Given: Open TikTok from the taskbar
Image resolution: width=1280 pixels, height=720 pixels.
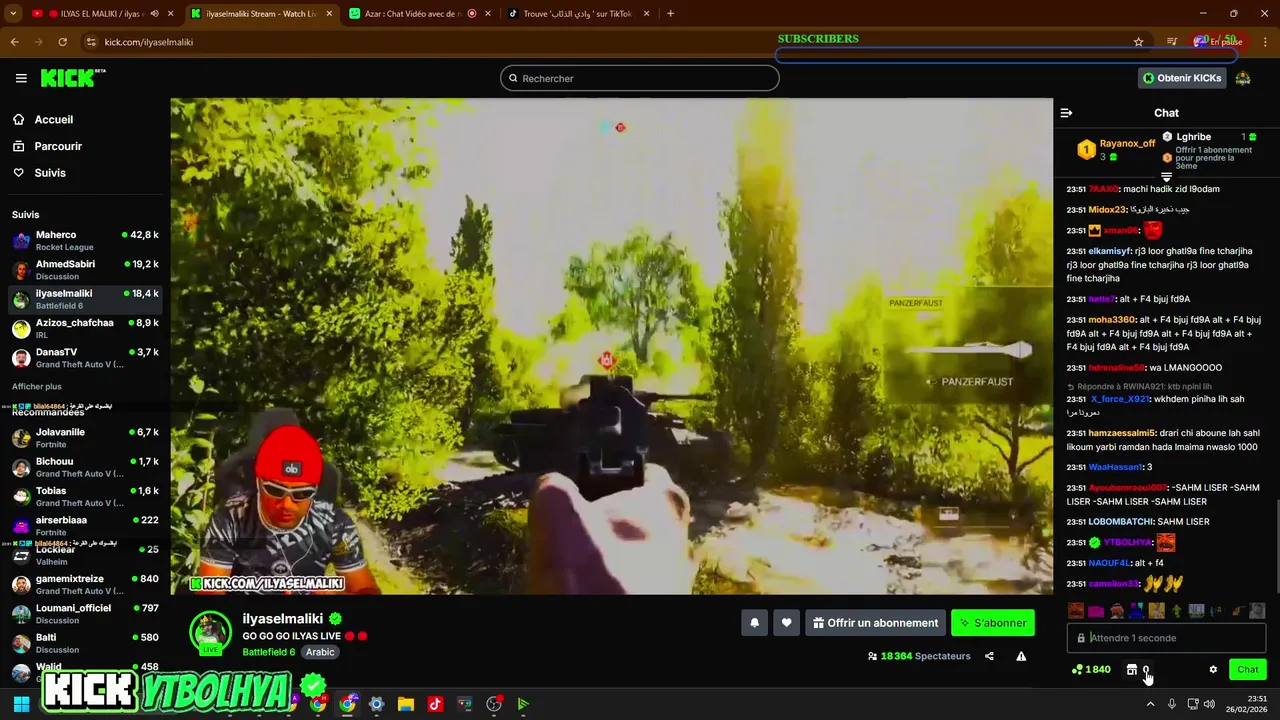Looking at the screenshot, I should point(435,704).
